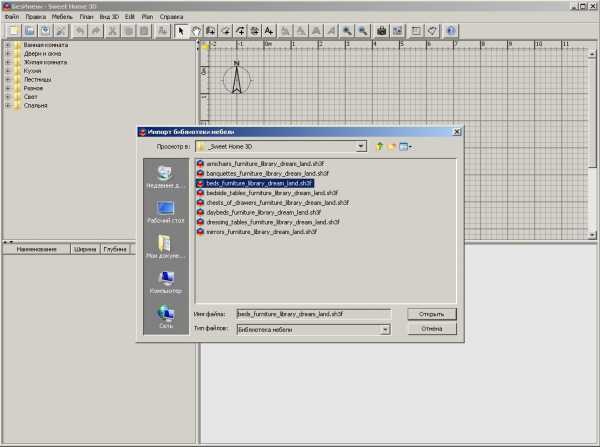The height and width of the screenshot is (447, 600).
Task: Open the 'Тип файлов' file type dropdown
Action: click(384, 328)
